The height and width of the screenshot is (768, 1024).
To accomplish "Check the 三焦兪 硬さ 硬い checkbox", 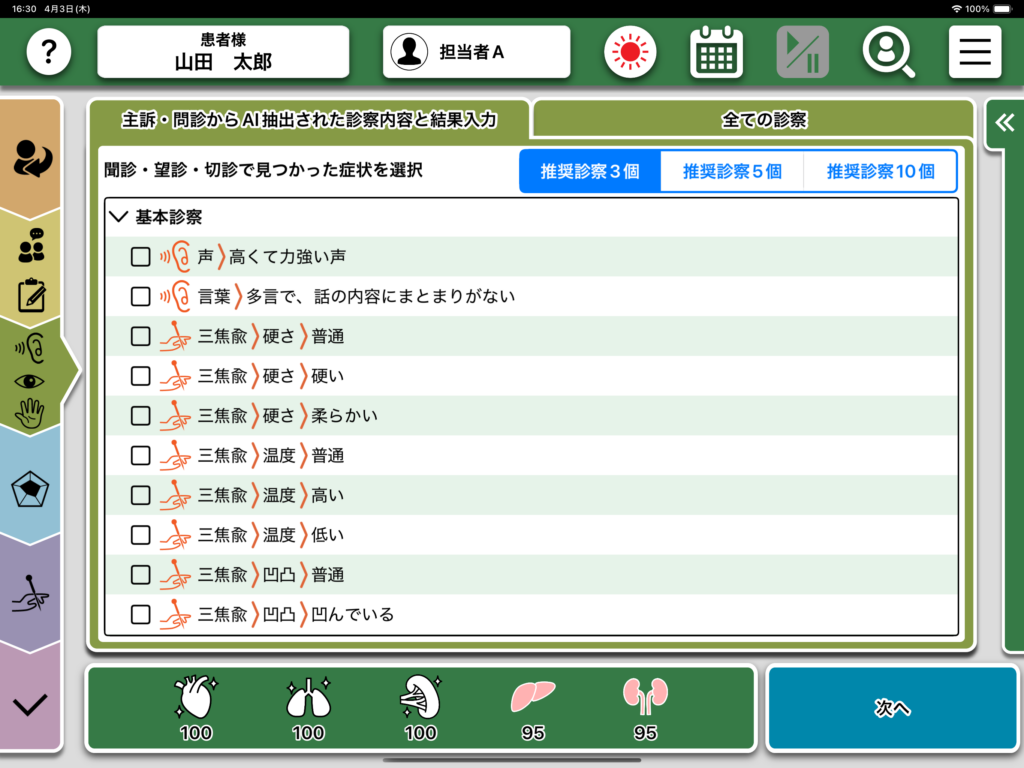I will [141, 376].
